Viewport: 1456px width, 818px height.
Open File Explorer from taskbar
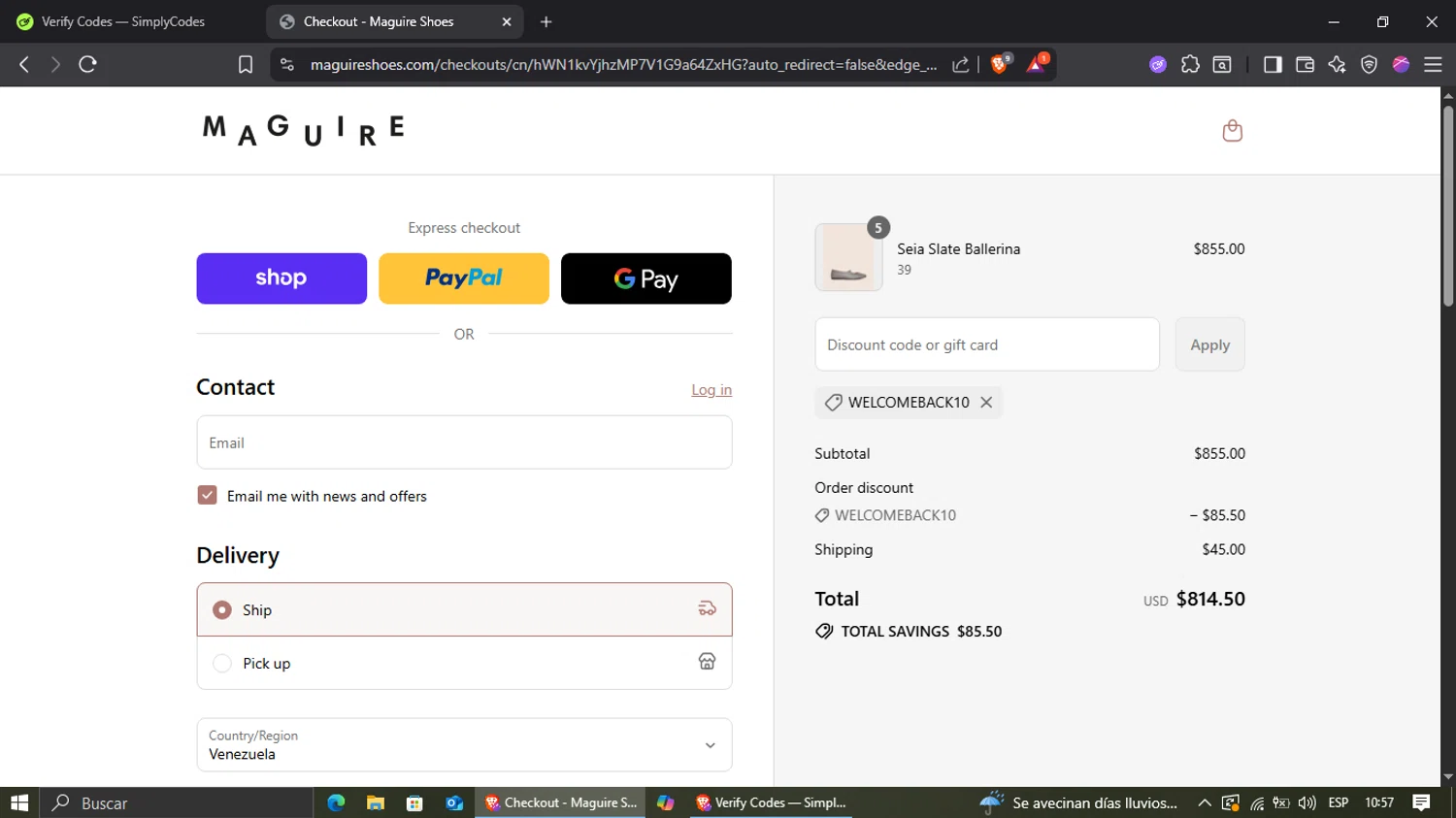pos(376,802)
